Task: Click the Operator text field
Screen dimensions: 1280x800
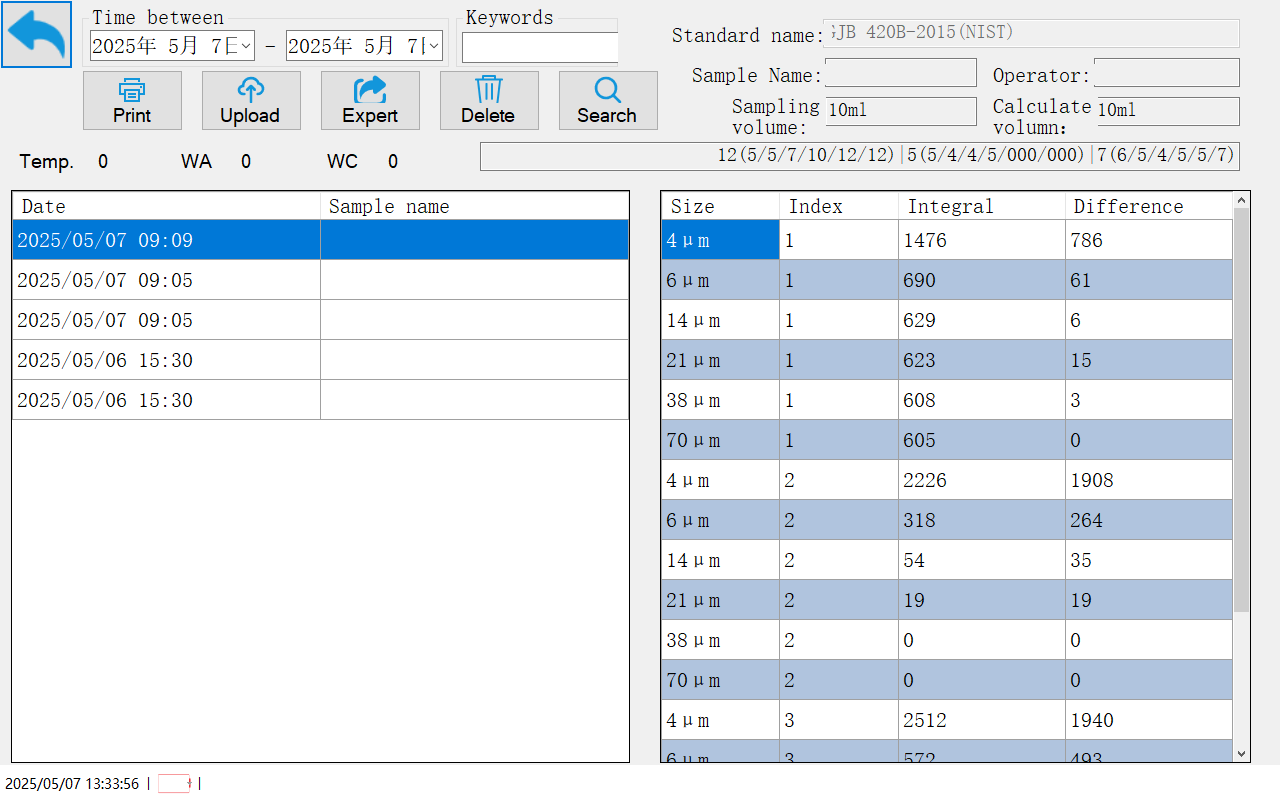Action: 1166,73
